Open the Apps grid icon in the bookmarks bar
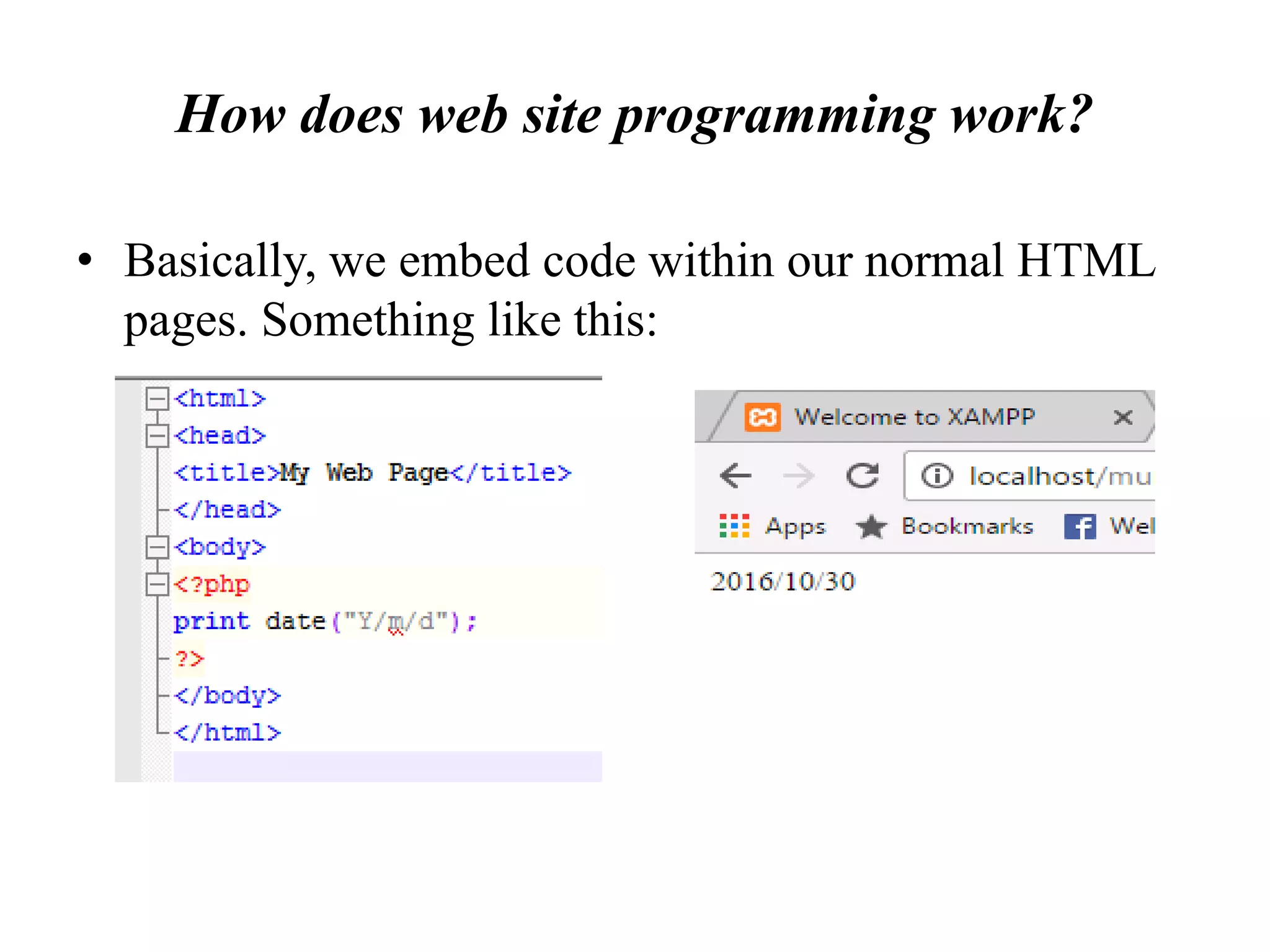1270x952 pixels. (734, 526)
